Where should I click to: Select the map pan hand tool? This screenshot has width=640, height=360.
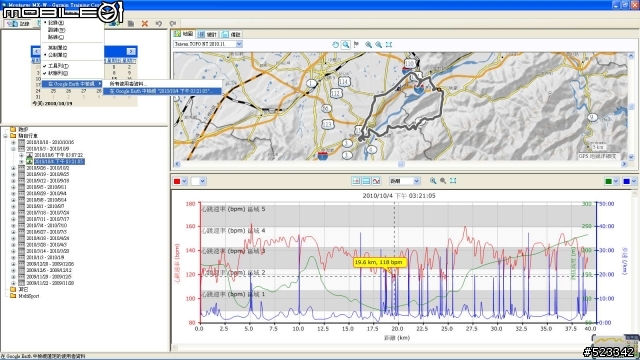coord(335,44)
